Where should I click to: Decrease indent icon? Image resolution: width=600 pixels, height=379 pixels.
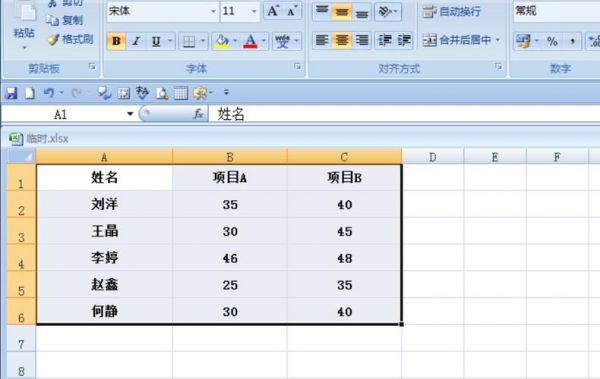(x=384, y=40)
